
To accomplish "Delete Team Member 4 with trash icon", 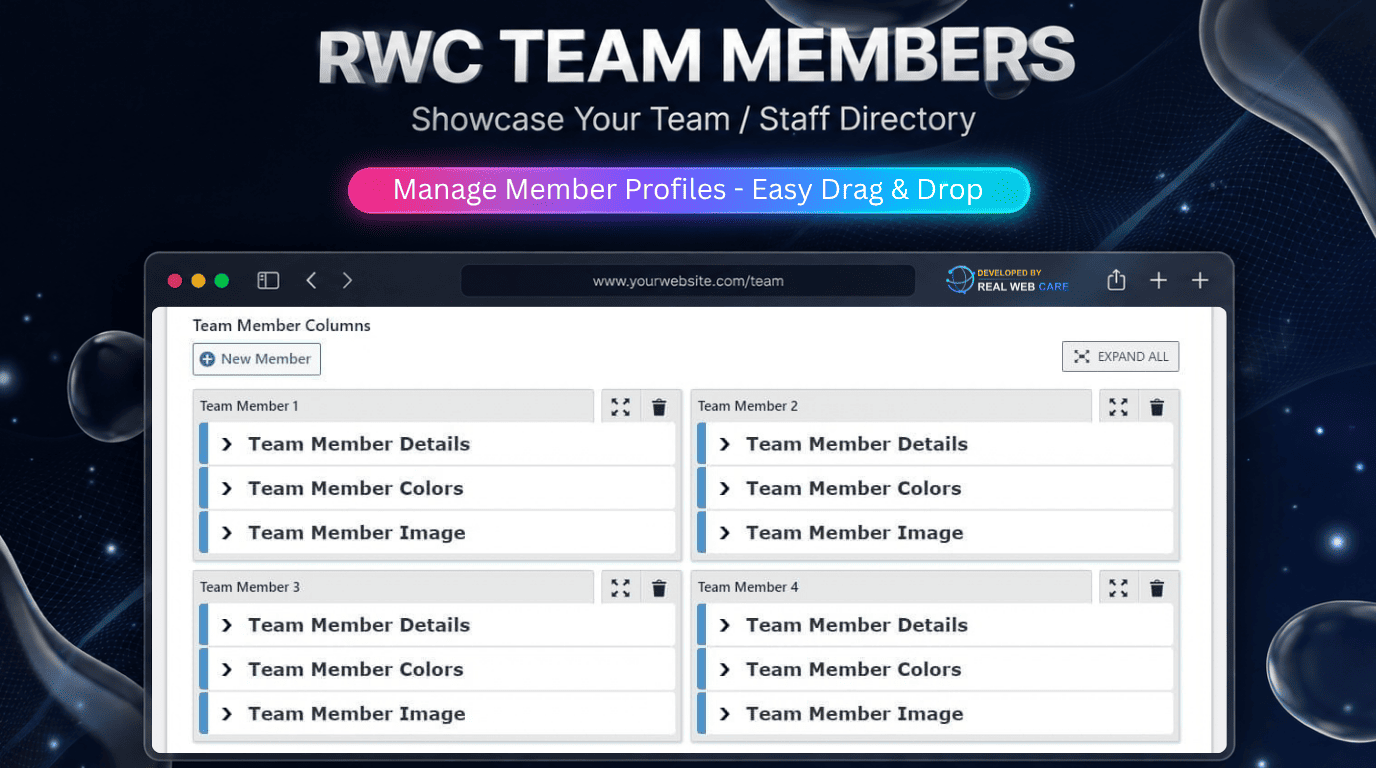I will (1157, 587).
